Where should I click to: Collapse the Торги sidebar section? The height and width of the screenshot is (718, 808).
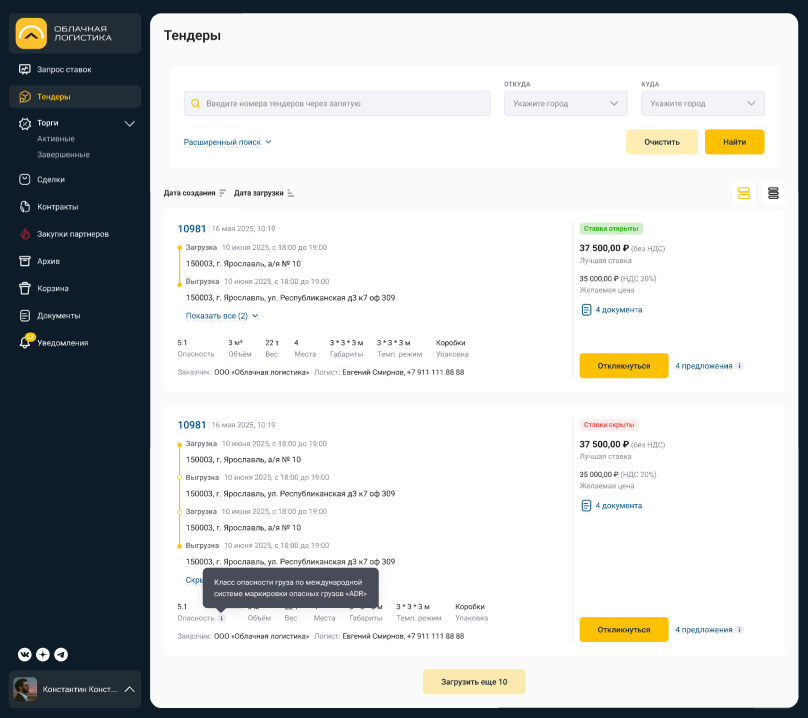point(129,123)
